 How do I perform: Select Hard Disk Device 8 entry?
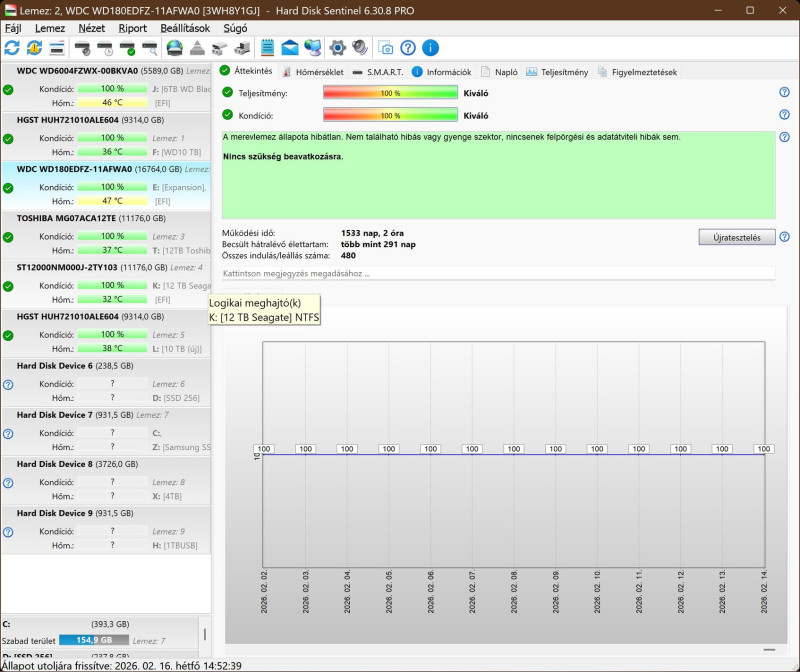click(x=106, y=480)
